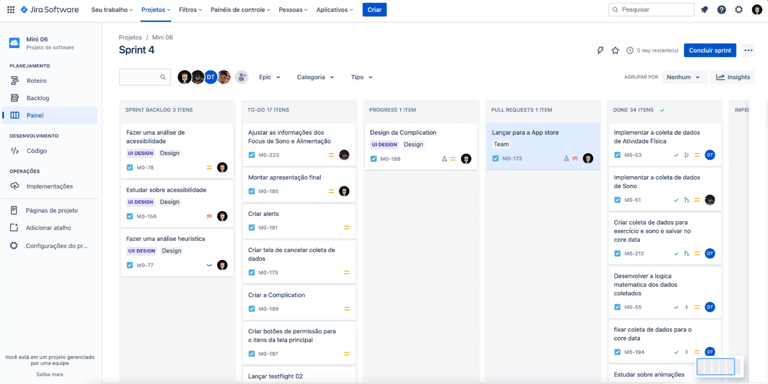Click the Mini 06 project icon in sidebar

(14, 43)
